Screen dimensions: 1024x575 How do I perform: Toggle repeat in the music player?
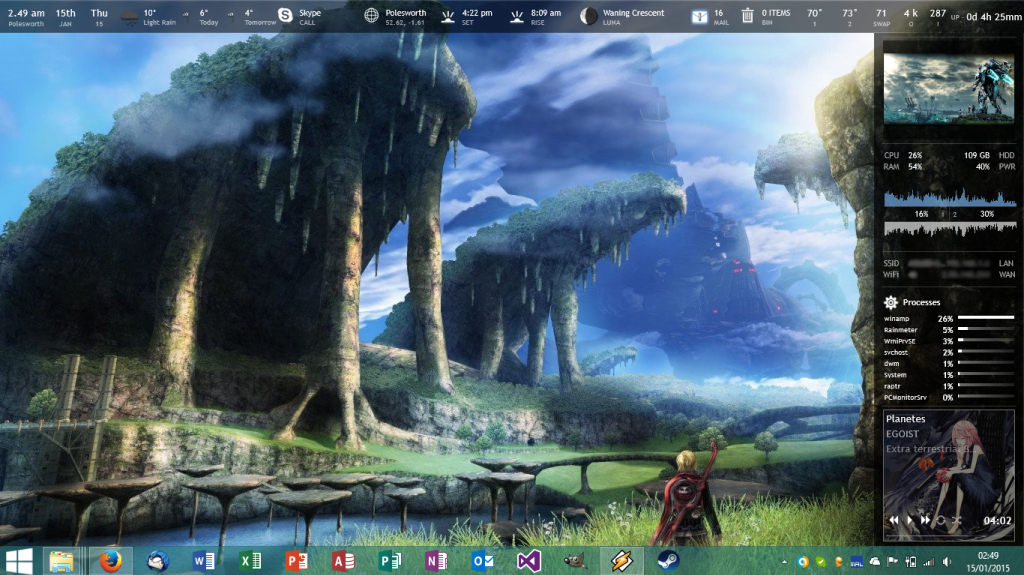[941, 520]
